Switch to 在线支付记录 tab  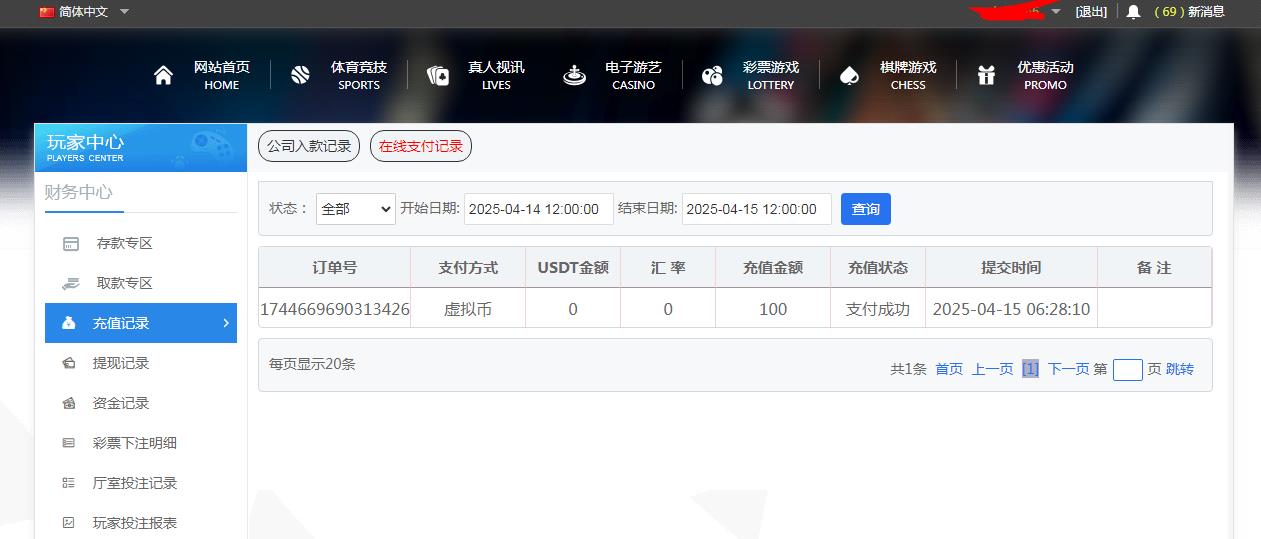pyautogui.click(x=421, y=146)
